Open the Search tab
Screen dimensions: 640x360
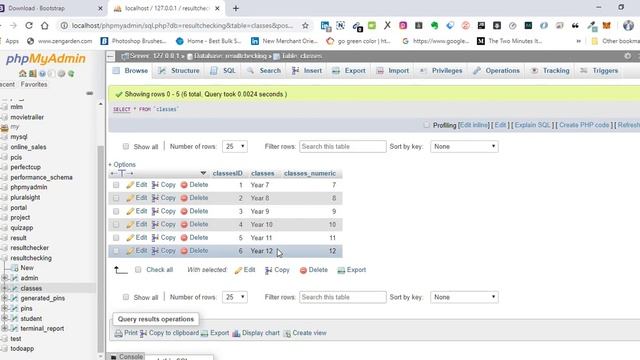tap(264, 71)
